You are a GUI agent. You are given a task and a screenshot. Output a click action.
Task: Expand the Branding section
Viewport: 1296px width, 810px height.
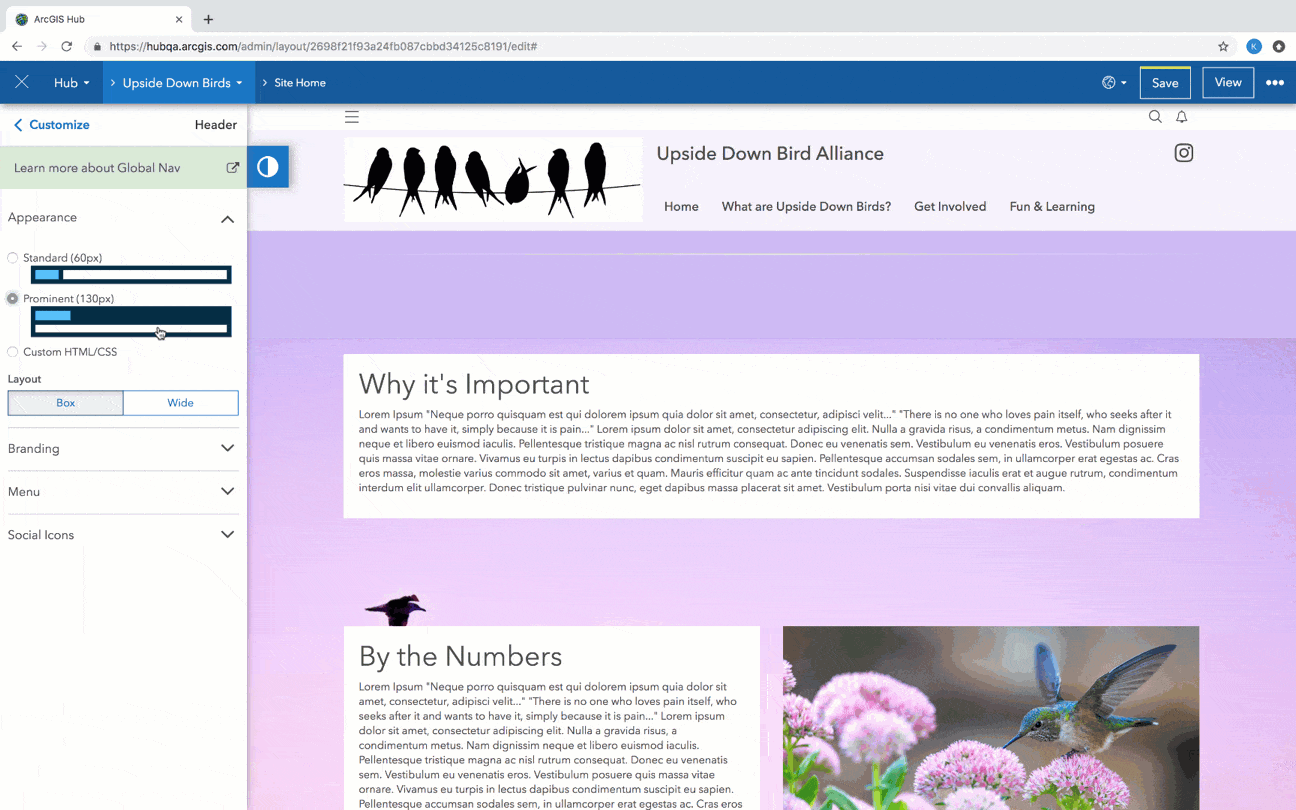[x=122, y=448]
